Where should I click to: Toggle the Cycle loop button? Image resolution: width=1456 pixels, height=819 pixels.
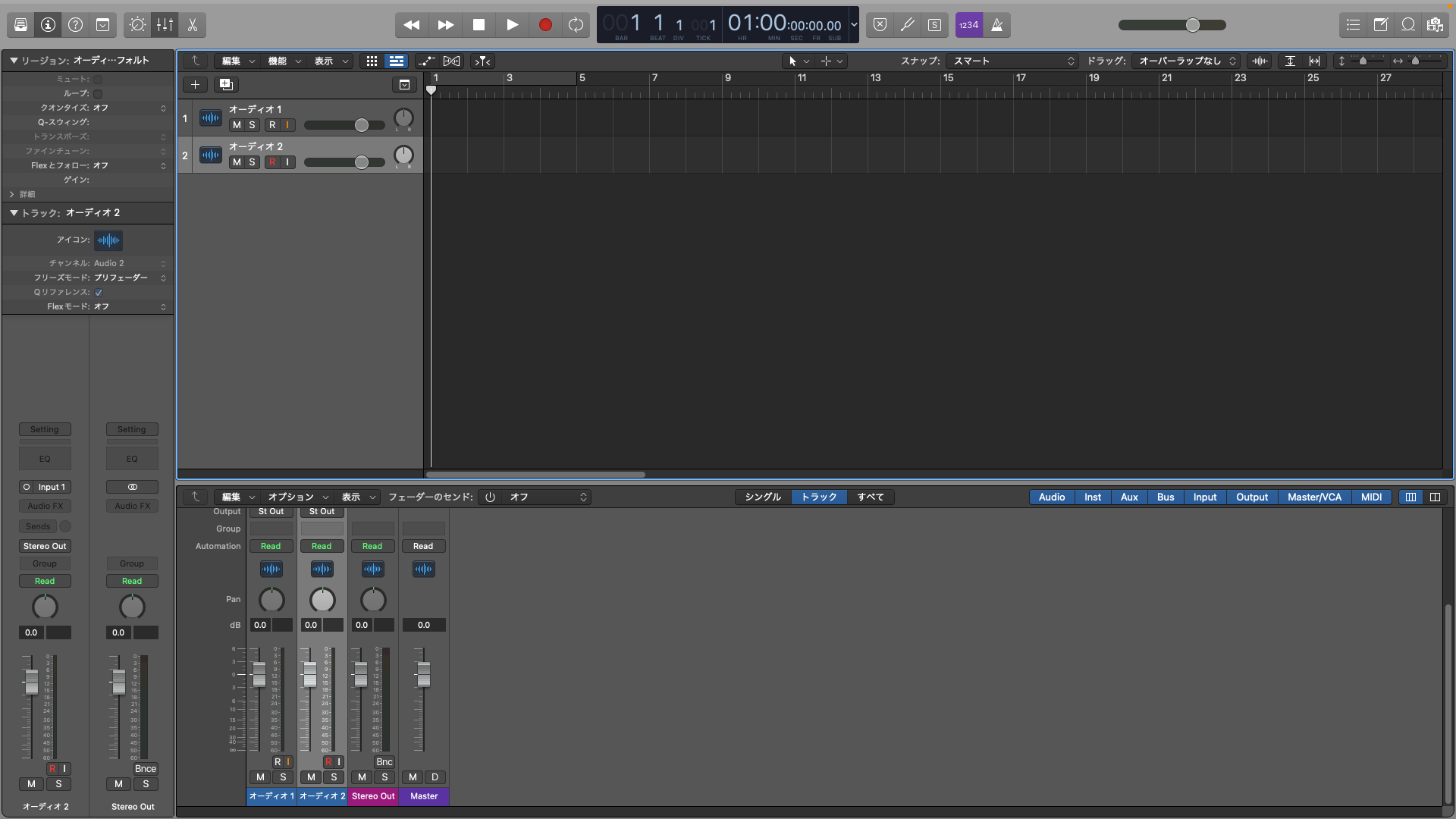[x=576, y=25]
